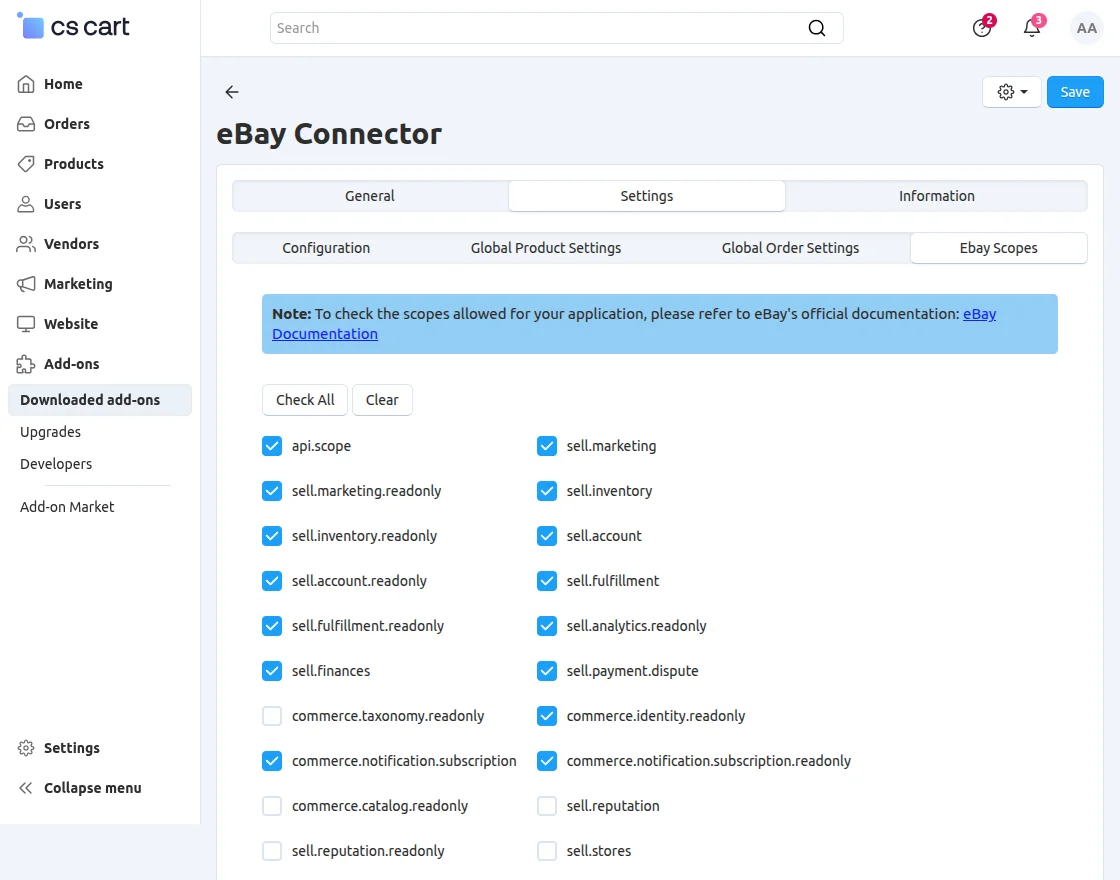The width and height of the screenshot is (1120, 880).
Task: Enable commerce.taxonomy.readonly scope checkbox
Action: pyautogui.click(x=272, y=716)
